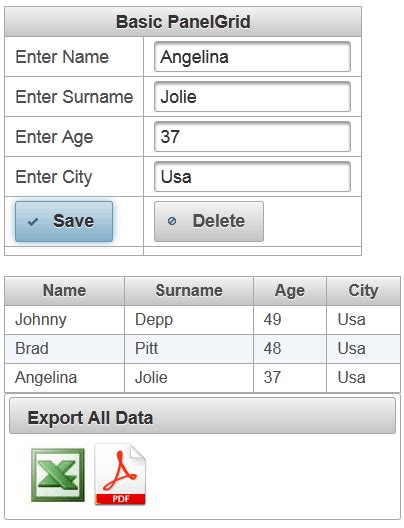The image size is (404, 528).
Task: Focus the Enter Name input field
Action: 252,57
